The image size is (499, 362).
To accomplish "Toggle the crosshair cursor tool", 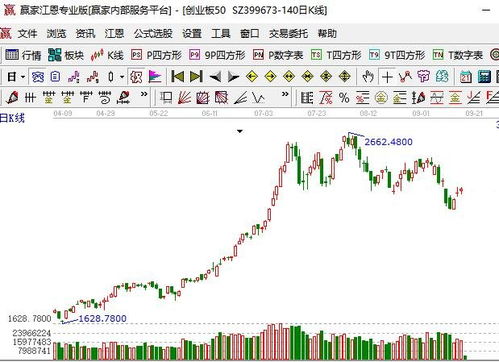I will pos(387,77).
